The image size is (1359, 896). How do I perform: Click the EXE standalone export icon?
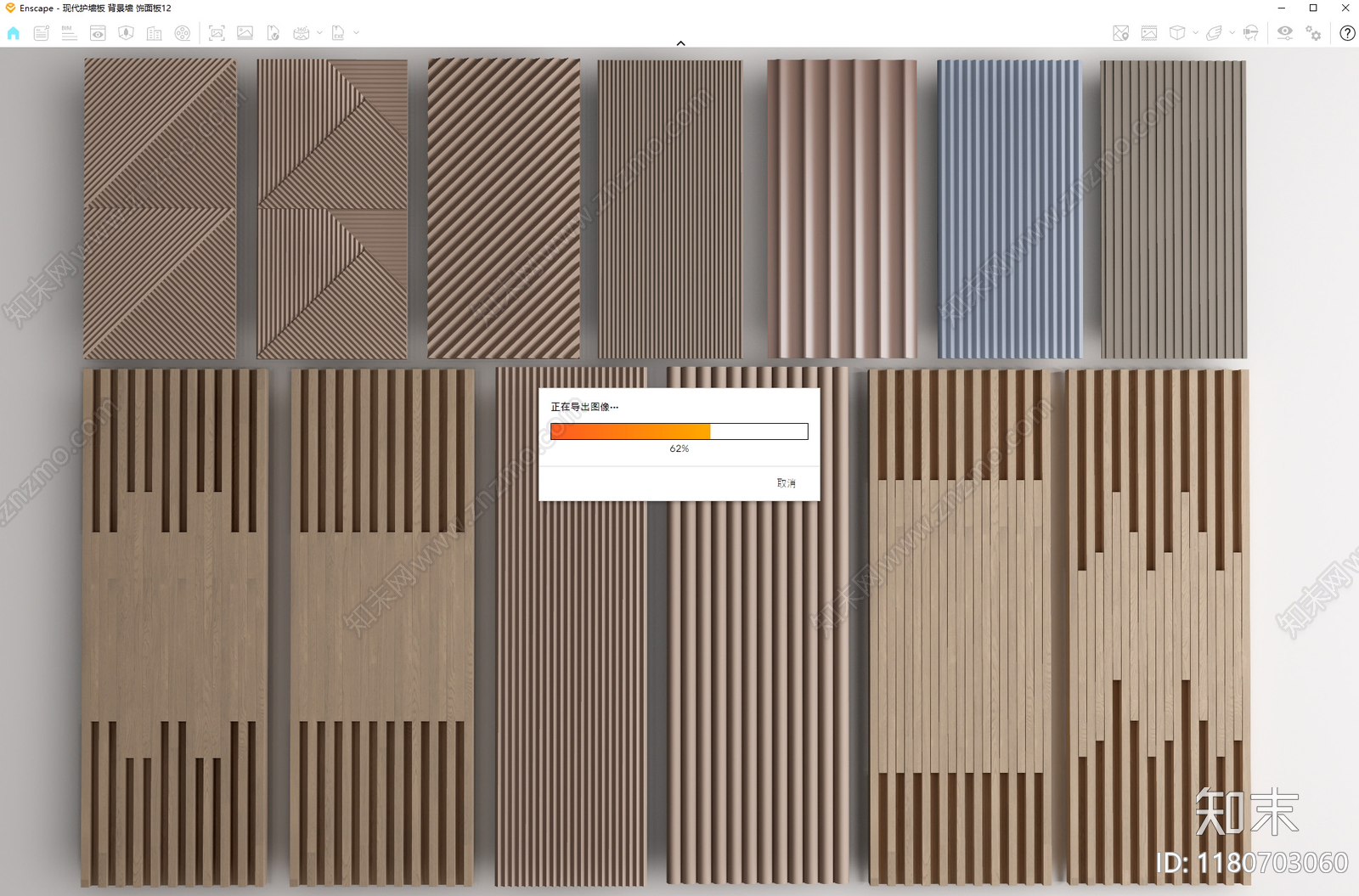pos(338,33)
